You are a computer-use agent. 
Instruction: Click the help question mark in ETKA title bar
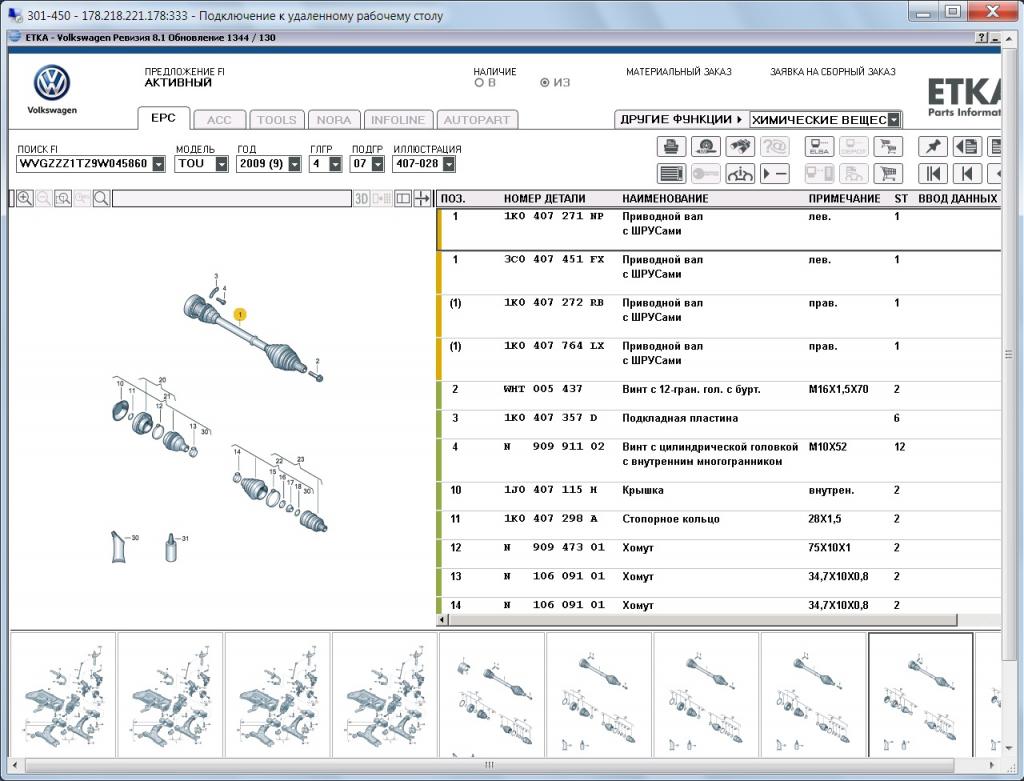982,38
